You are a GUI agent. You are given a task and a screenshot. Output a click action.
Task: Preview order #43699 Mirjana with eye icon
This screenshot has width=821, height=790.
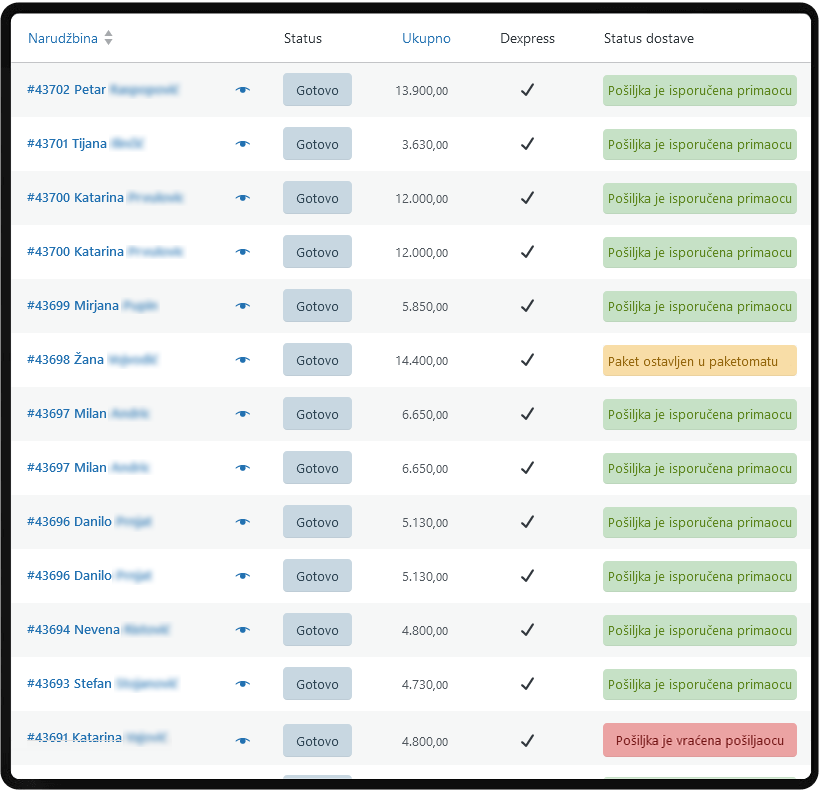point(242,306)
